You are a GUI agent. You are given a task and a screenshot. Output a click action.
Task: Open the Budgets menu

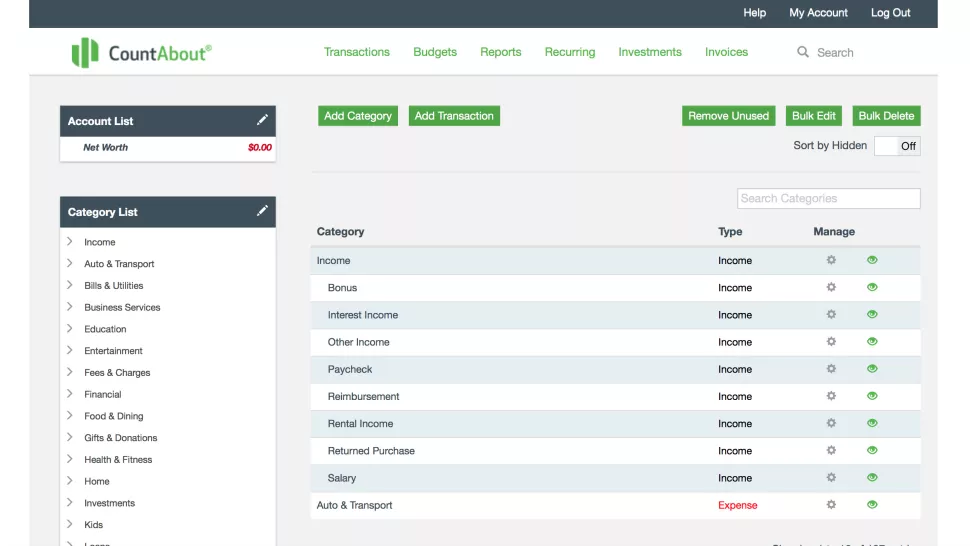pos(435,52)
